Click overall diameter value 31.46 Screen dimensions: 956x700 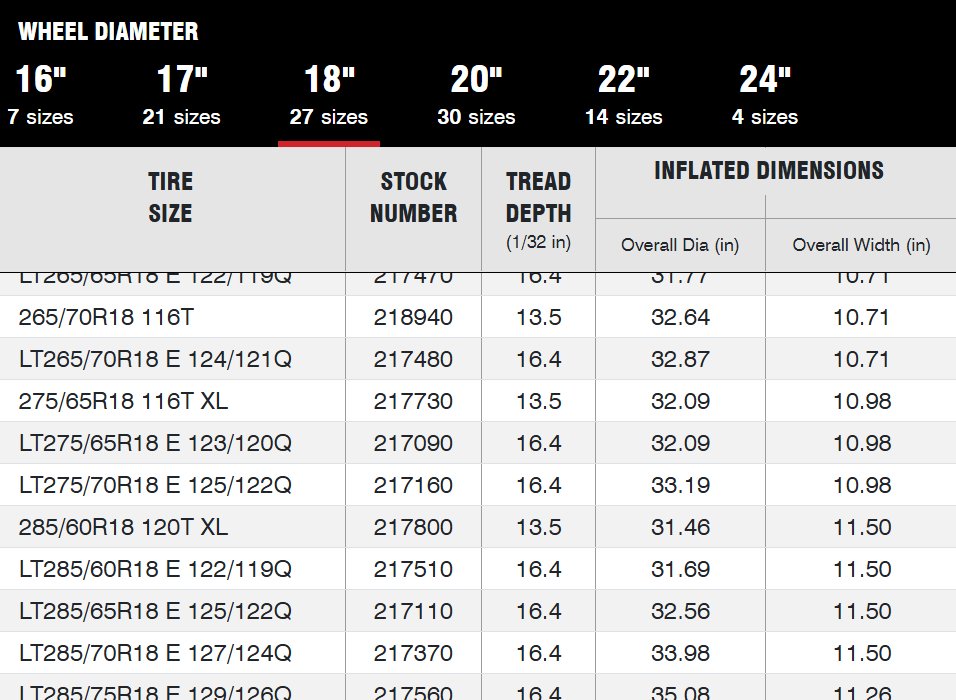click(x=680, y=527)
